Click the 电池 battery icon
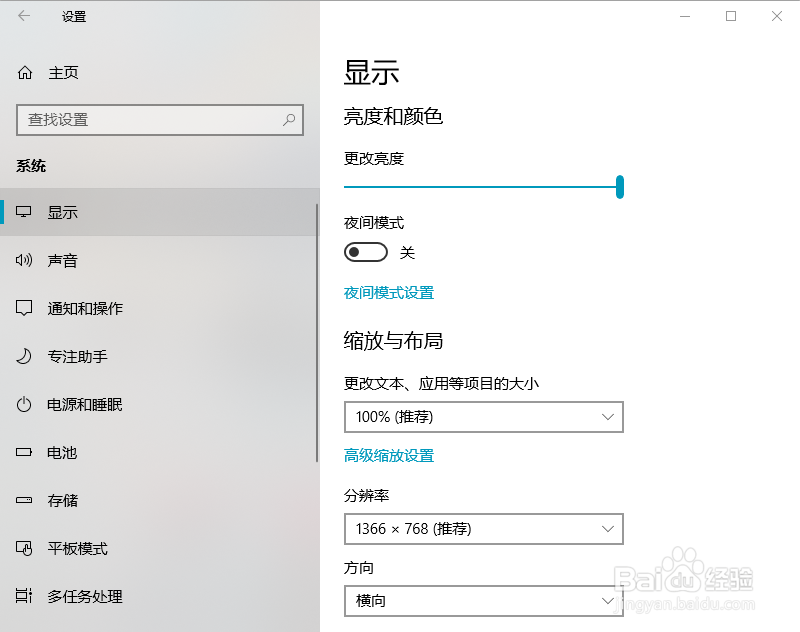Image resolution: width=800 pixels, height=632 pixels. 24,452
